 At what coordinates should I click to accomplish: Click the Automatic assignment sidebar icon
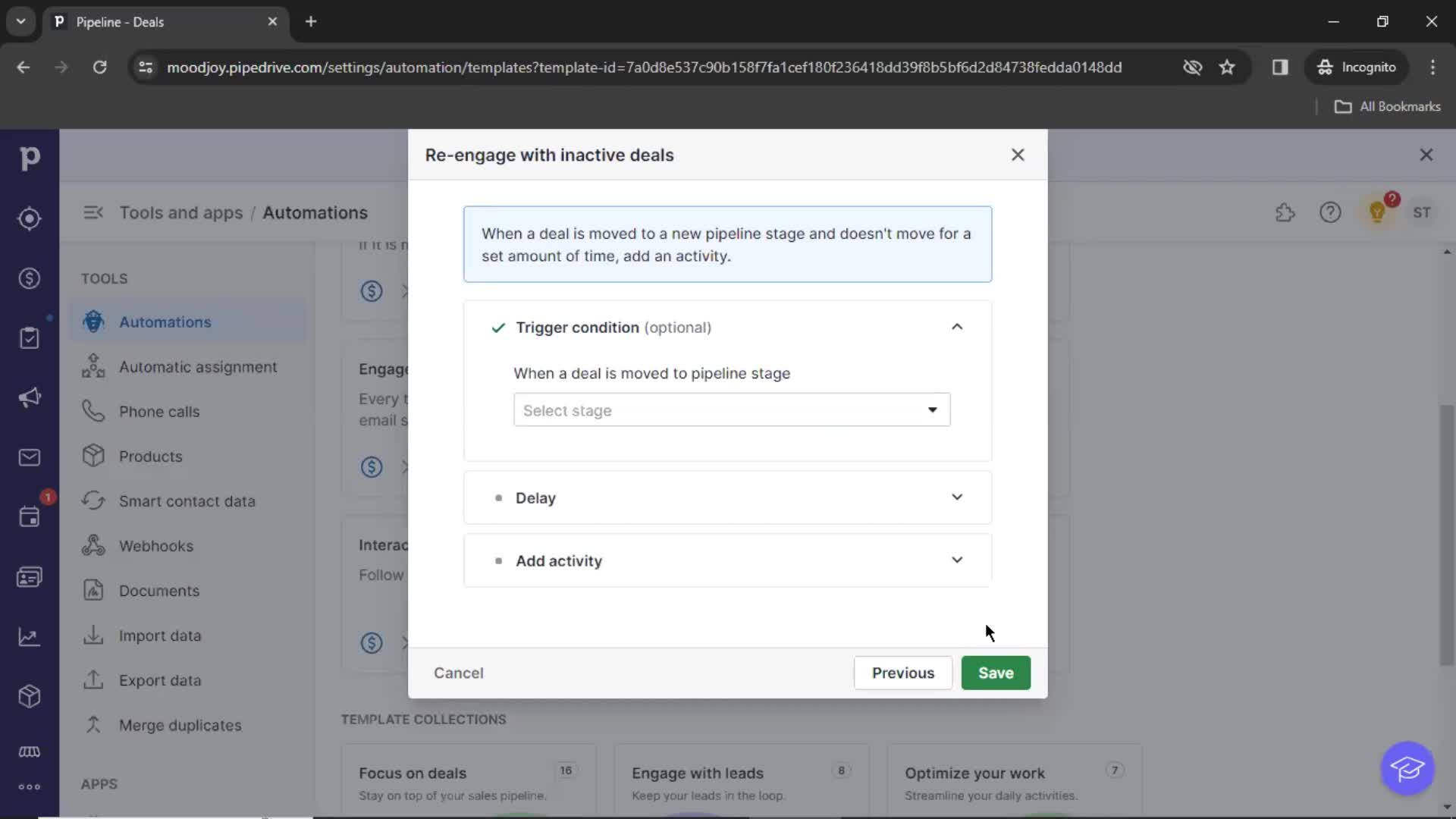pos(94,367)
